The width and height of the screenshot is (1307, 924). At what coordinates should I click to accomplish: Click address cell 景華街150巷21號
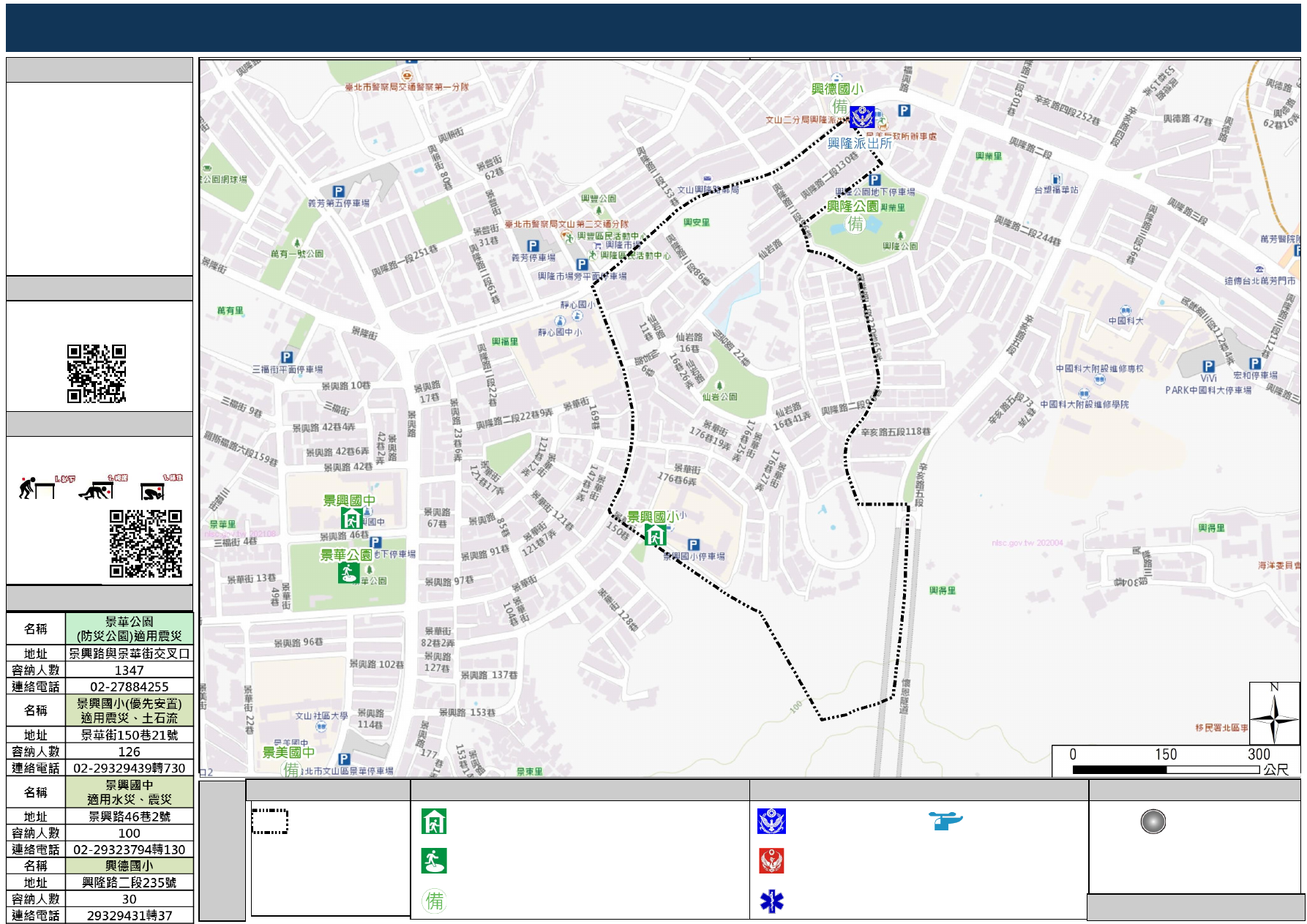click(x=130, y=735)
